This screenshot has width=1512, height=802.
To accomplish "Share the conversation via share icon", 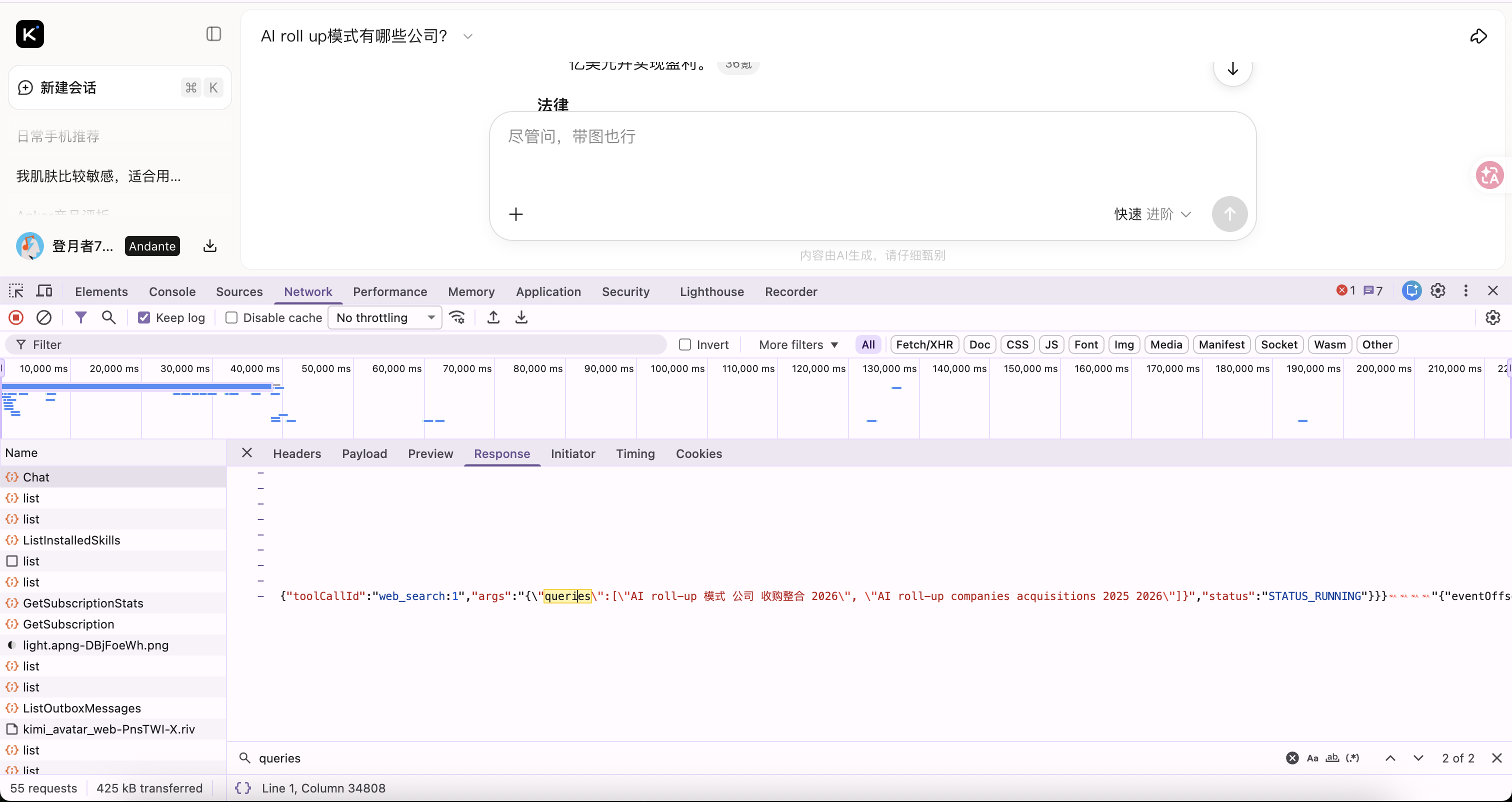I will pos(1478,36).
